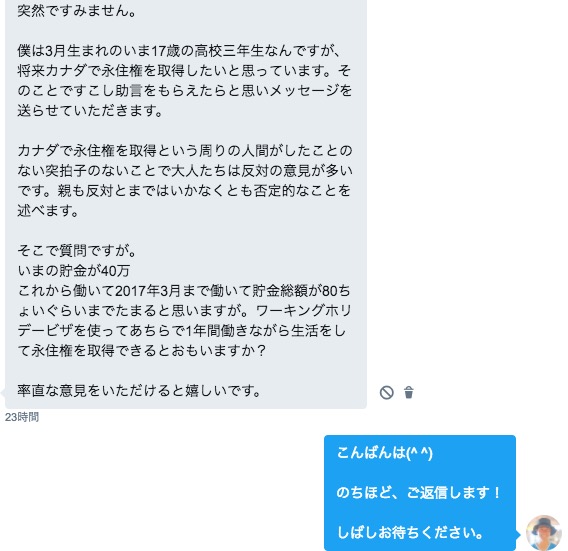Open the sender's avatar with the hat
The image size is (568, 551).
(x=544, y=533)
